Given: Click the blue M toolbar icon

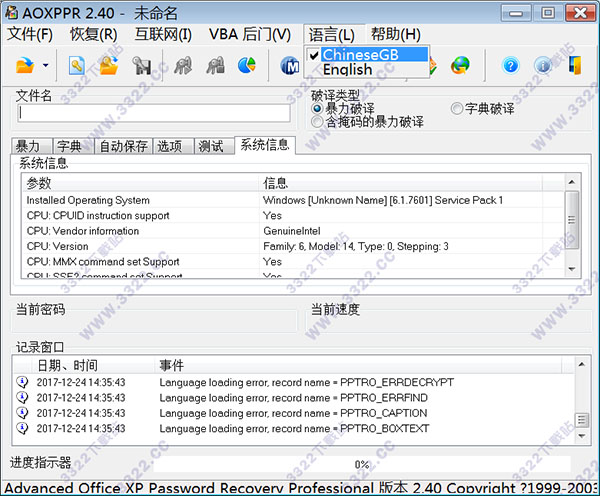Looking at the screenshot, I should point(290,66).
